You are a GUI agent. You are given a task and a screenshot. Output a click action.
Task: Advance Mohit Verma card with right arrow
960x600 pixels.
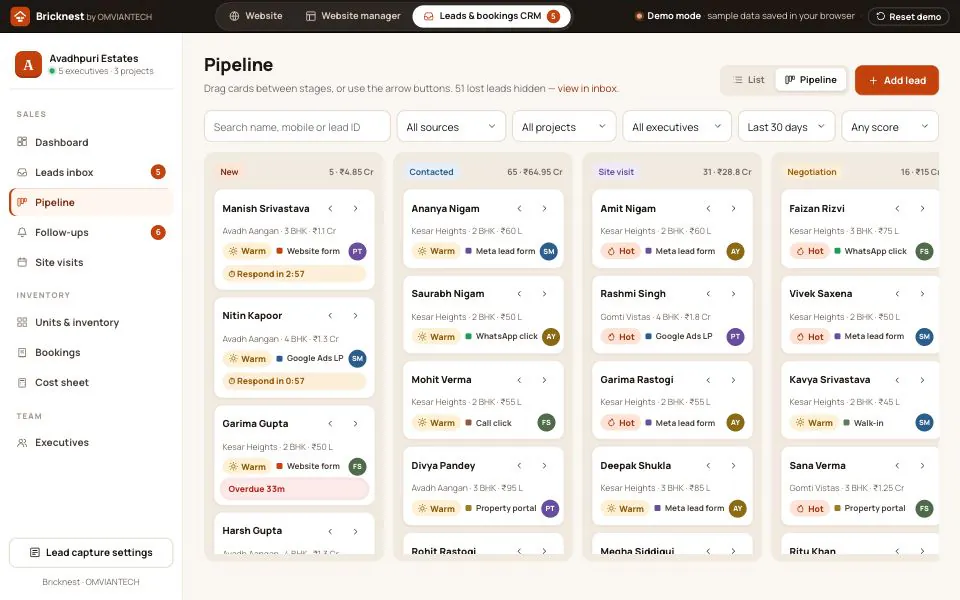[544, 380]
